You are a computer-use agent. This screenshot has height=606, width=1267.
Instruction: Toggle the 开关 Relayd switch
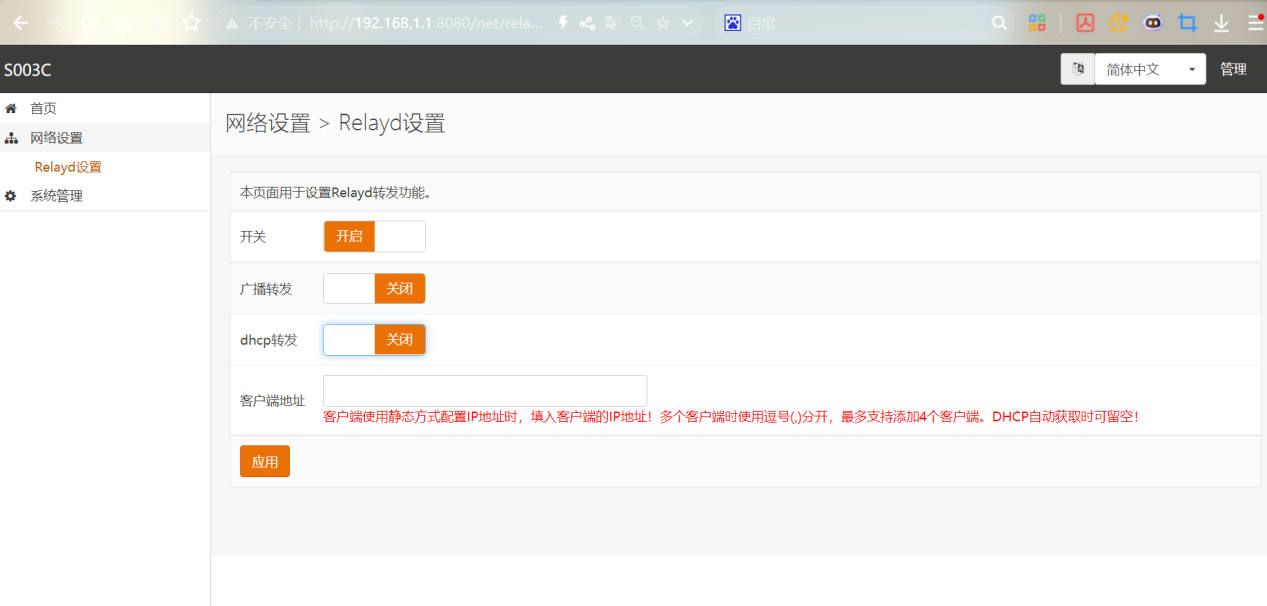(x=374, y=237)
